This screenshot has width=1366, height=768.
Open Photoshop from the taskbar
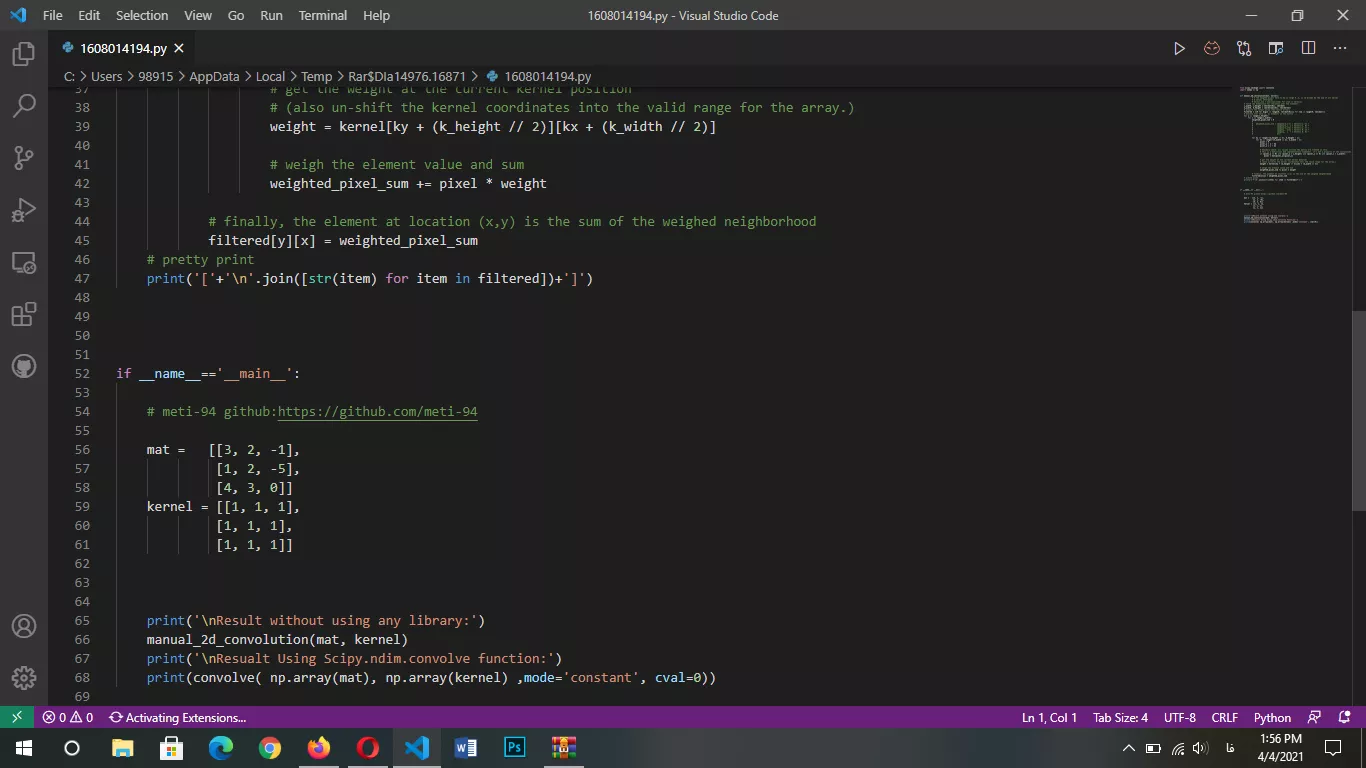coord(514,747)
